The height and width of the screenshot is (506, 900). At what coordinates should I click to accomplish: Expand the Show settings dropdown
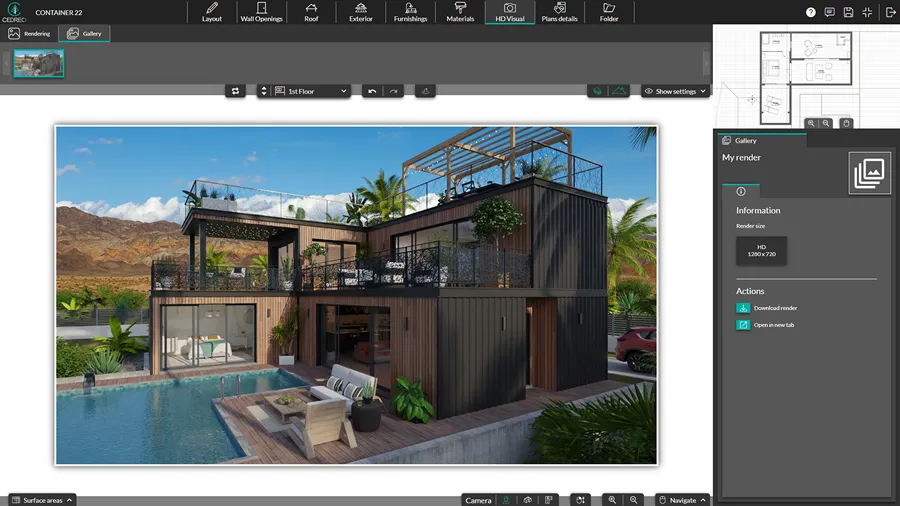[x=675, y=91]
